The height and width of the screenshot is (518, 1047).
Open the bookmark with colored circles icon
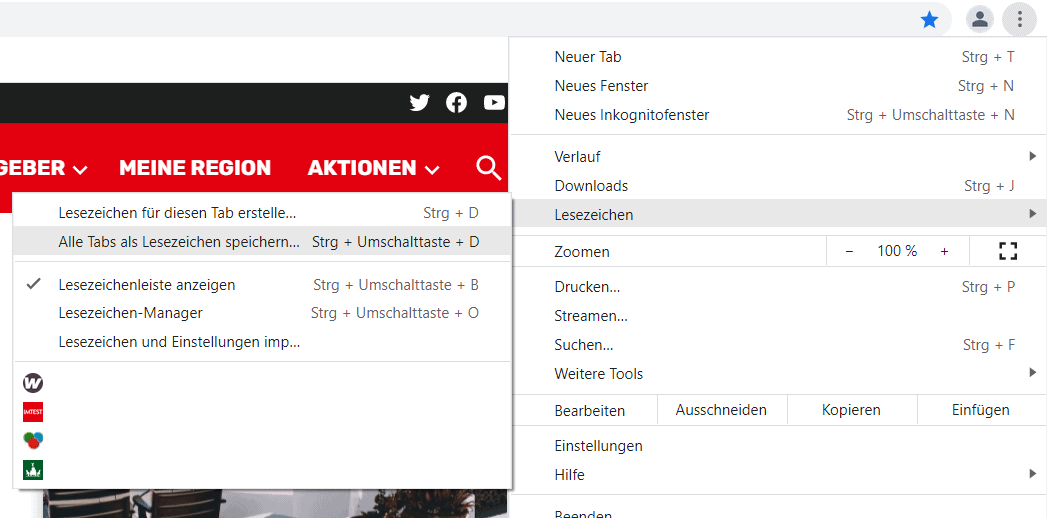coord(33,441)
